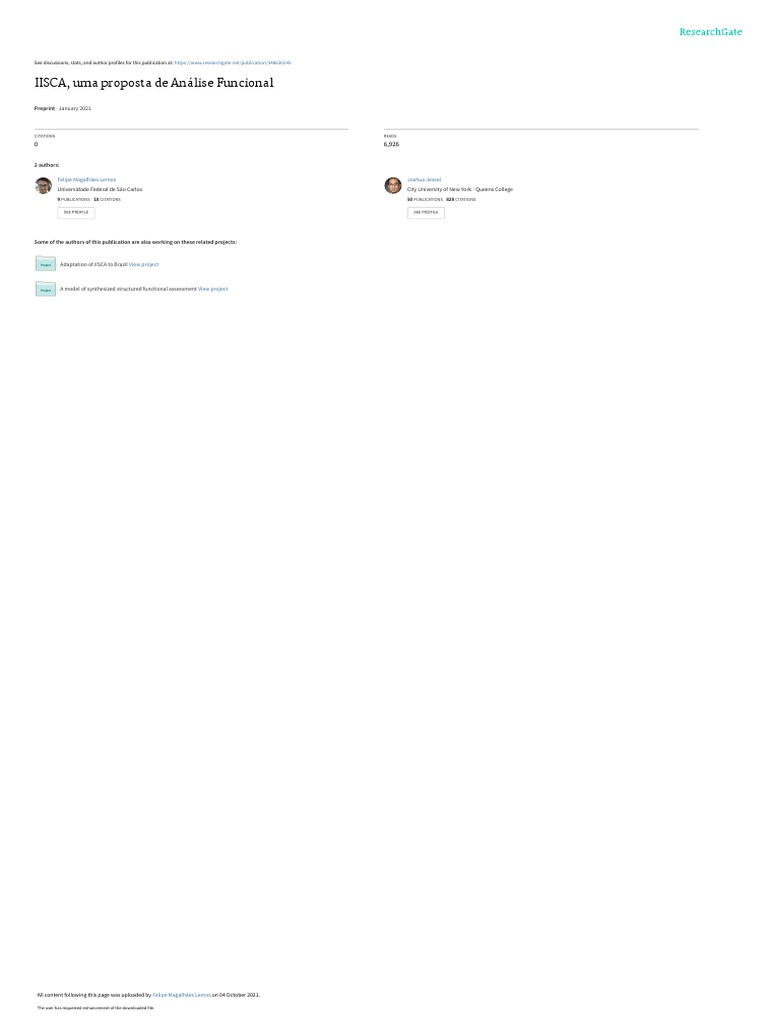The image size is (768, 1024).
Task: Open Joshua Jessel author name link
Action: (424, 180)
